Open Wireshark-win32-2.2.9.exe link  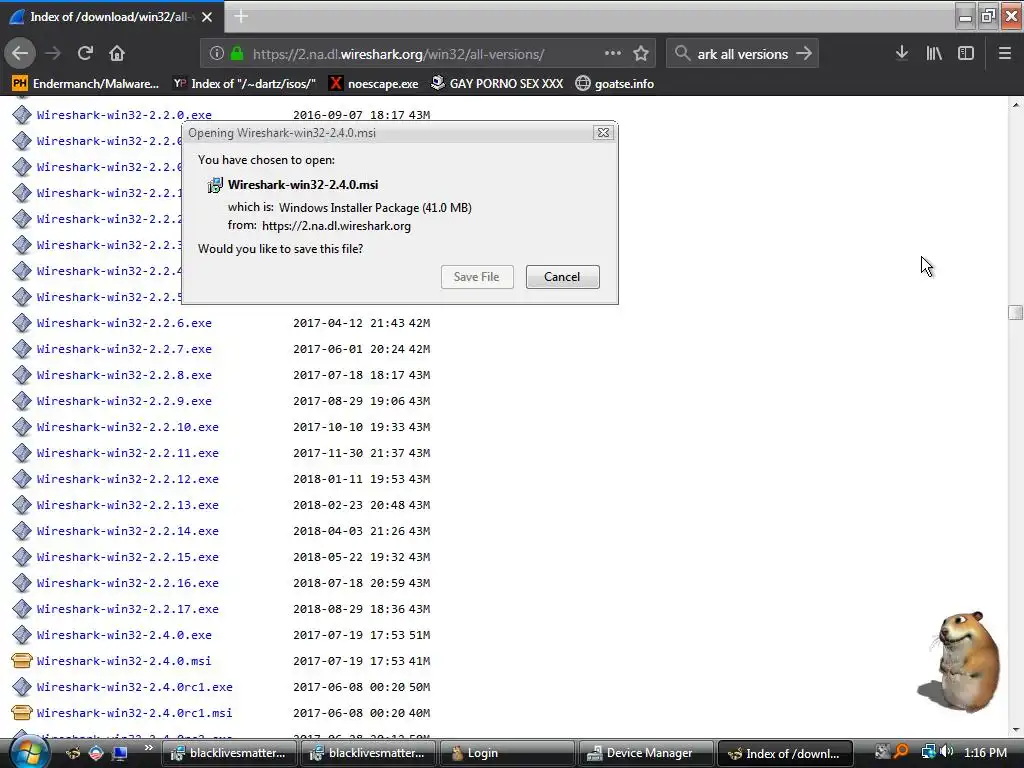coord(124,402)
